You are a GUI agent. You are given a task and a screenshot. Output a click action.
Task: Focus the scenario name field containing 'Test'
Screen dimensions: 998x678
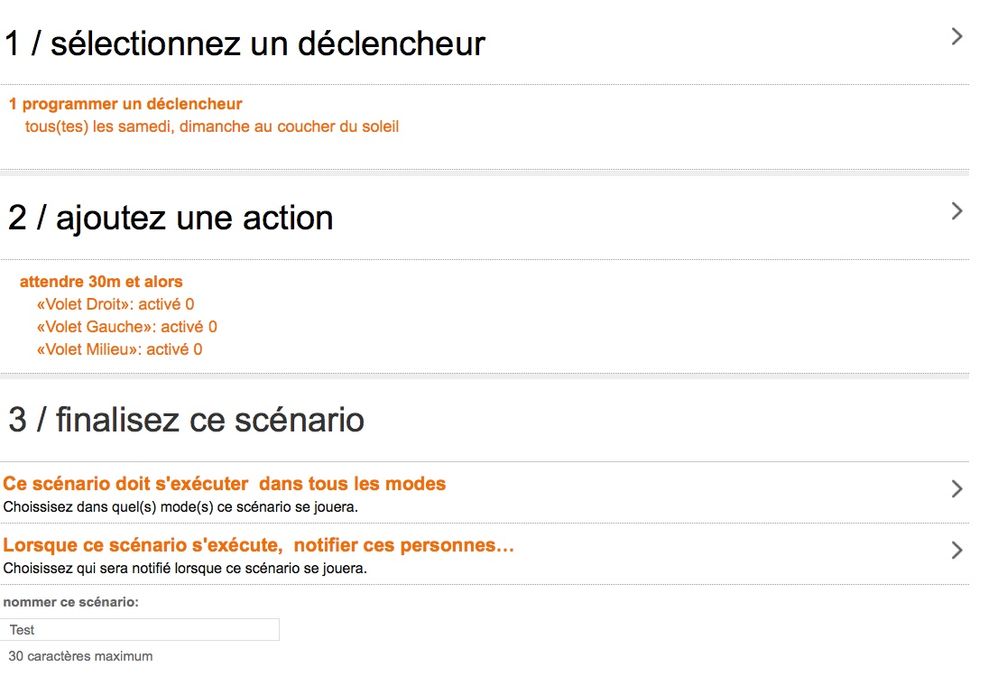(139, 630)
